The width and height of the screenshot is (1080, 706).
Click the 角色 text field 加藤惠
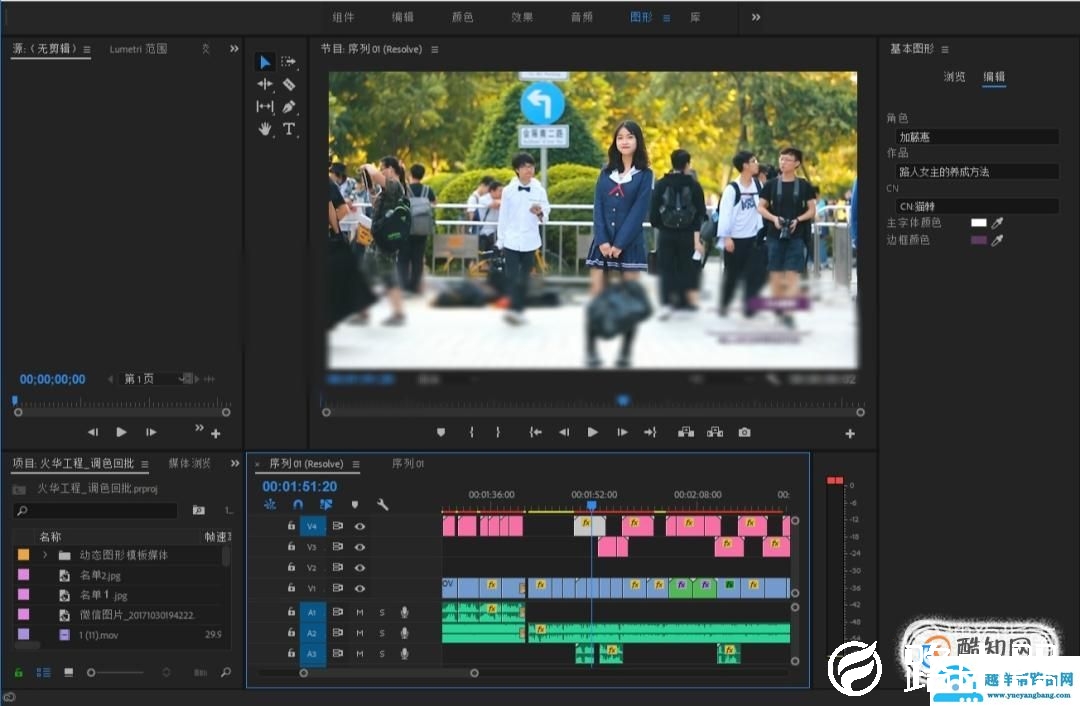click(976, 137)
